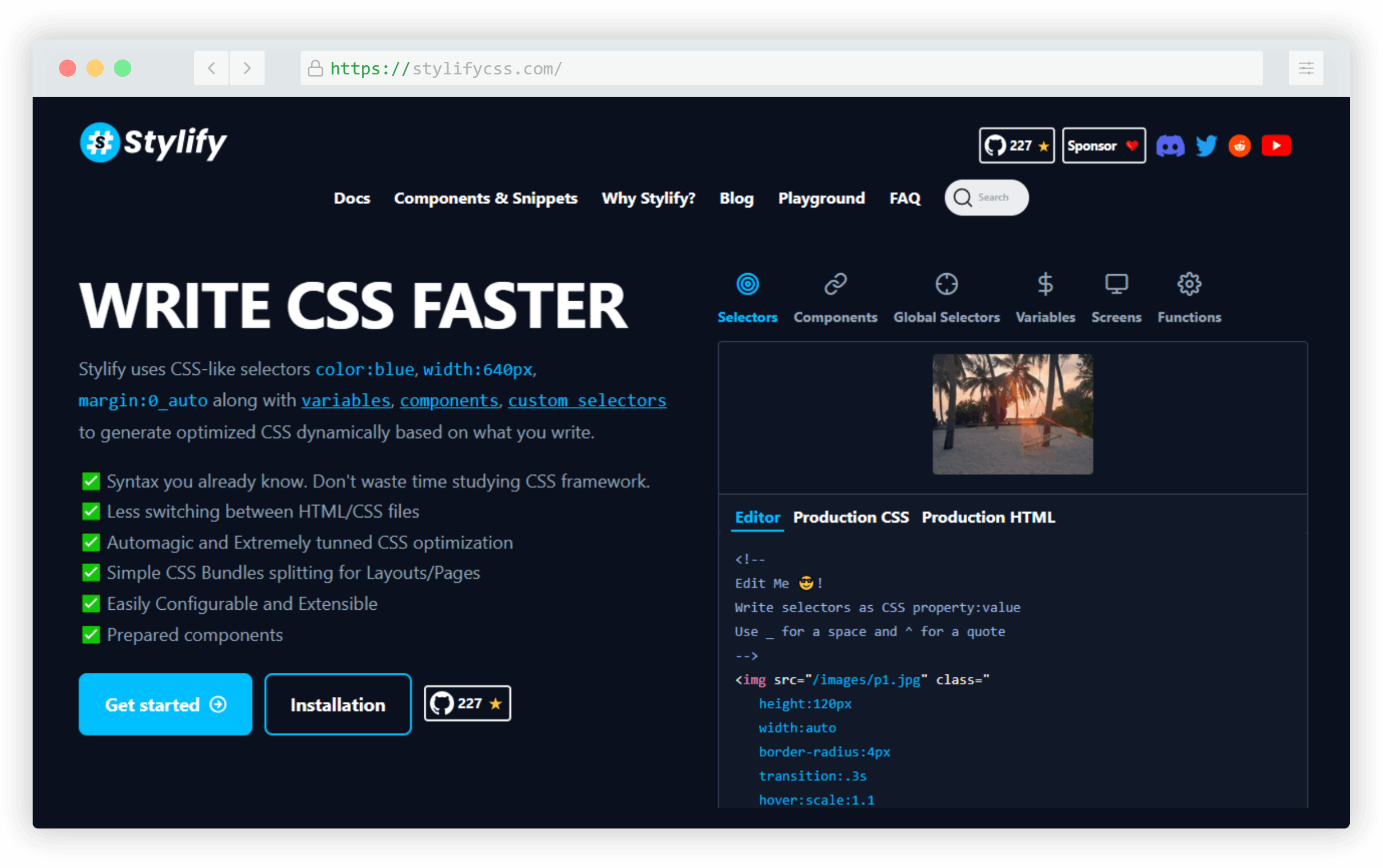This screenshot has height=868, width=1383.
Task: Open the Discord icon link
Action: tap(1169, 146)
